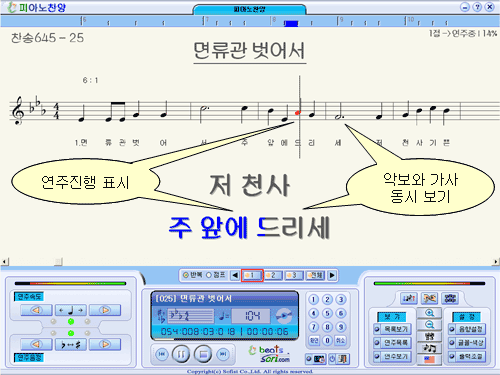Zoom in on the sheet music
This screenshot has width=500, height=375.
pyautogui.click(x=430, y=313)
